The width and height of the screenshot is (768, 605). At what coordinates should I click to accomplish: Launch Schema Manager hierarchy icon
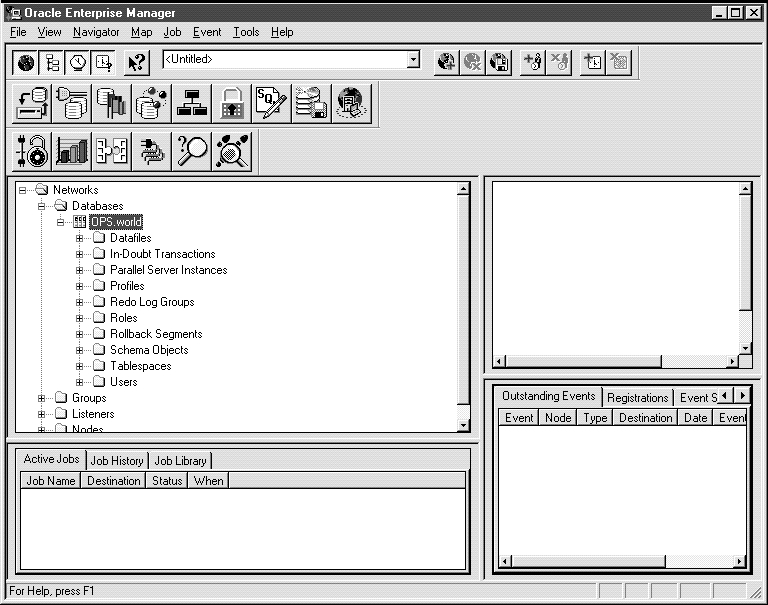(x=192, y=103)
